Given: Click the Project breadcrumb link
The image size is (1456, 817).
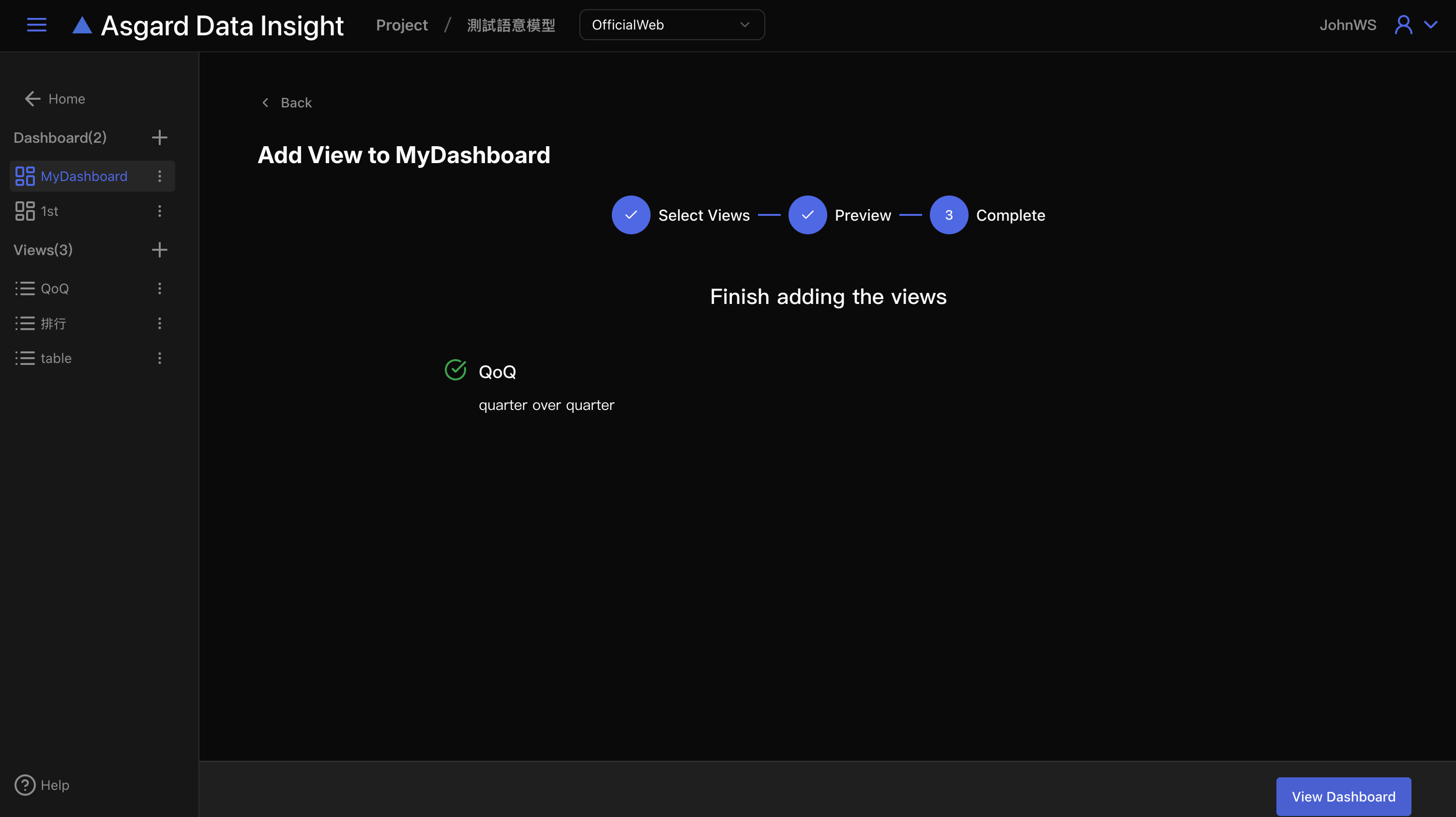Looking at the screenshot, I should [x=402, y=25].
